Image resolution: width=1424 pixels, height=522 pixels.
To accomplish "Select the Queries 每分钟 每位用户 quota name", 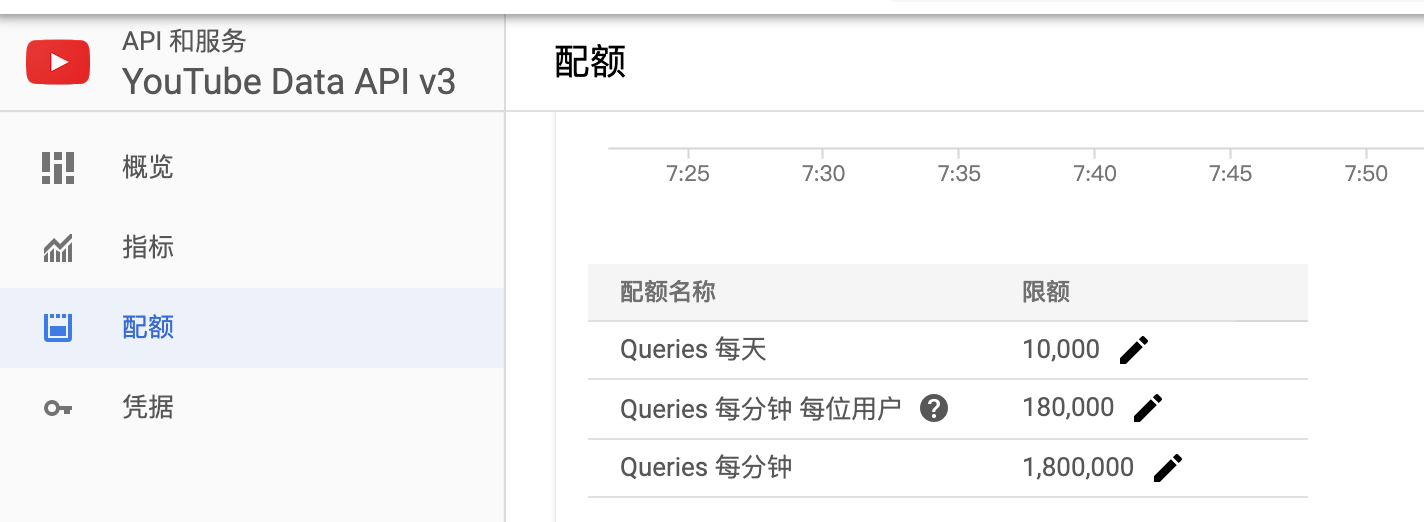I will [761, 408].
